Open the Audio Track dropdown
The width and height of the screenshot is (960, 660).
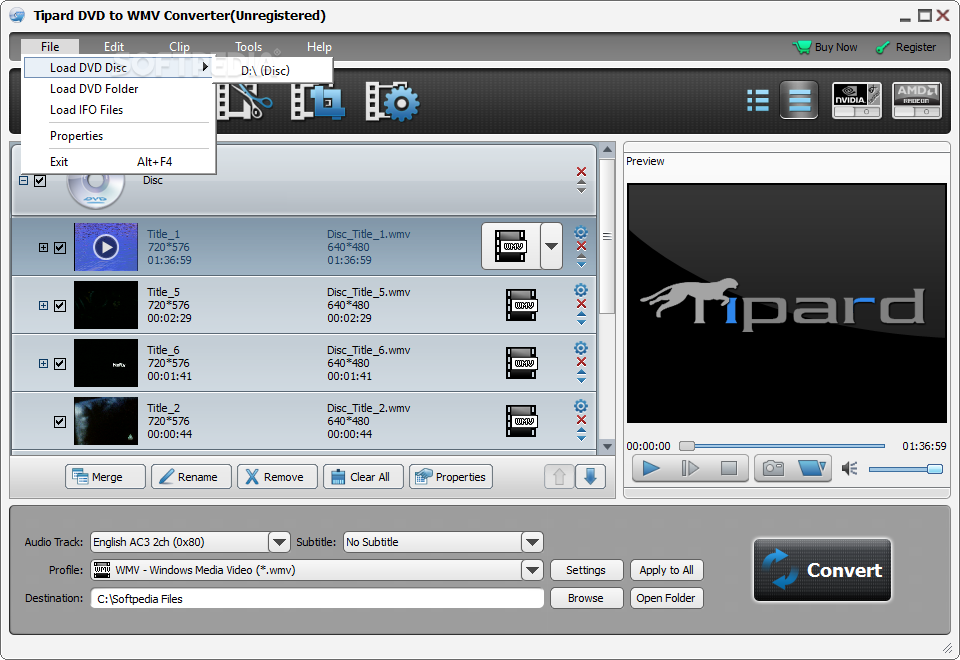(279, 542)
